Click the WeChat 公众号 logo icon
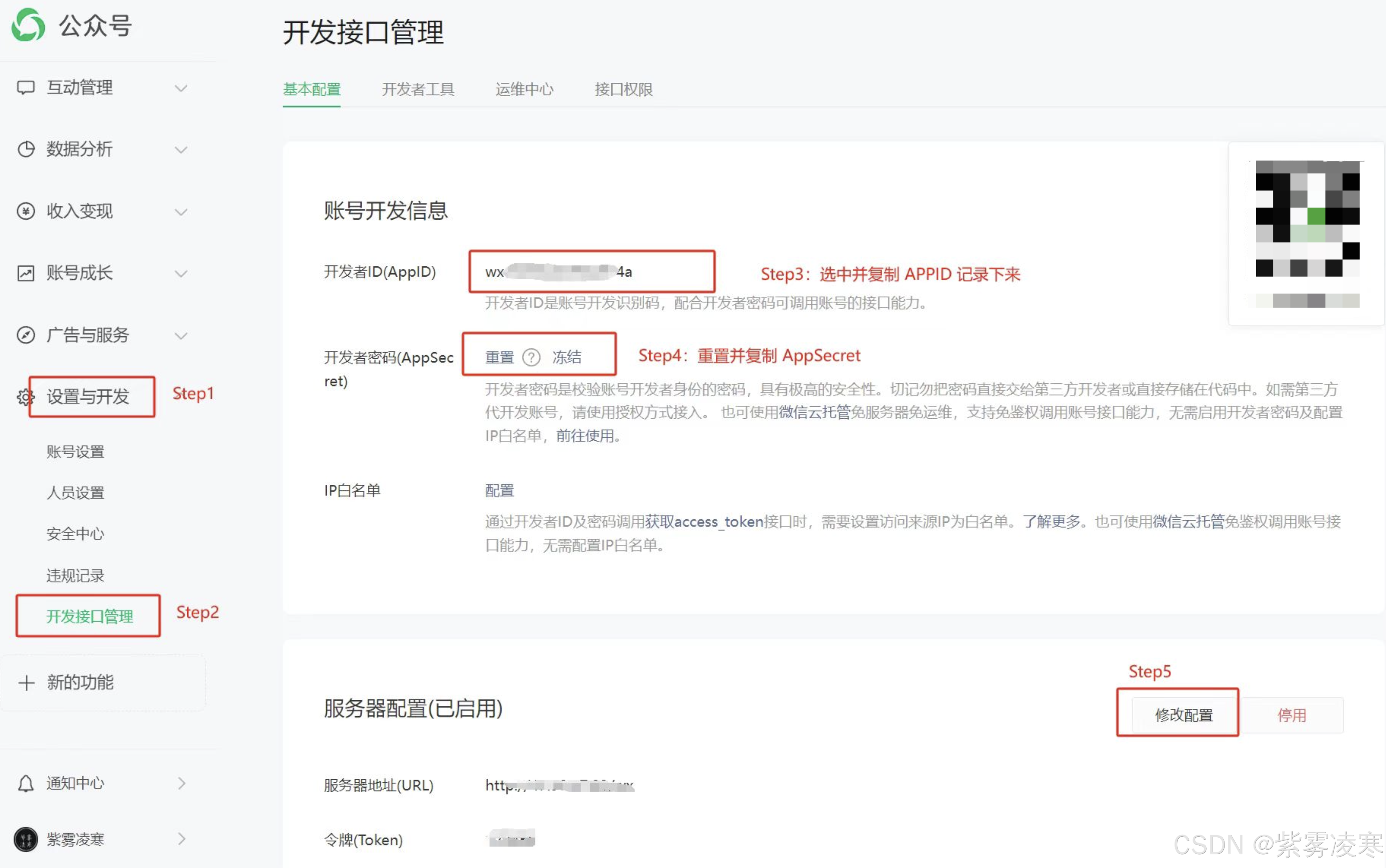 coord(28,25)
